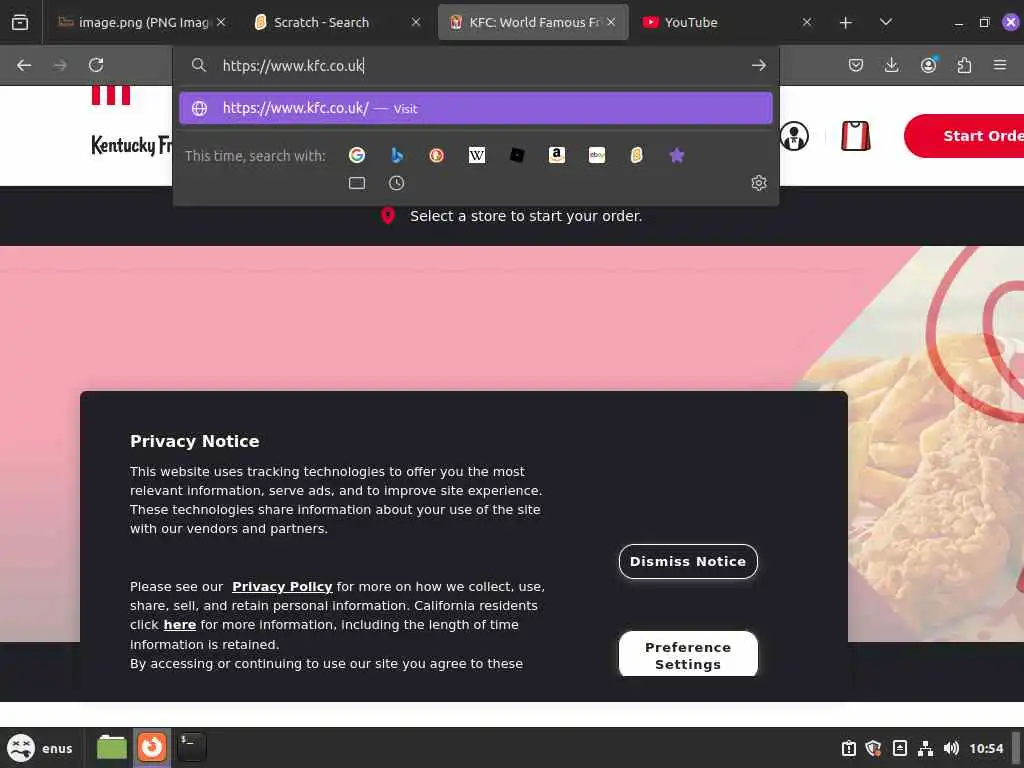The height and width of the screenshot is (768, 1024).
Task: Open Firefox account icon
Action: point(929,65)
